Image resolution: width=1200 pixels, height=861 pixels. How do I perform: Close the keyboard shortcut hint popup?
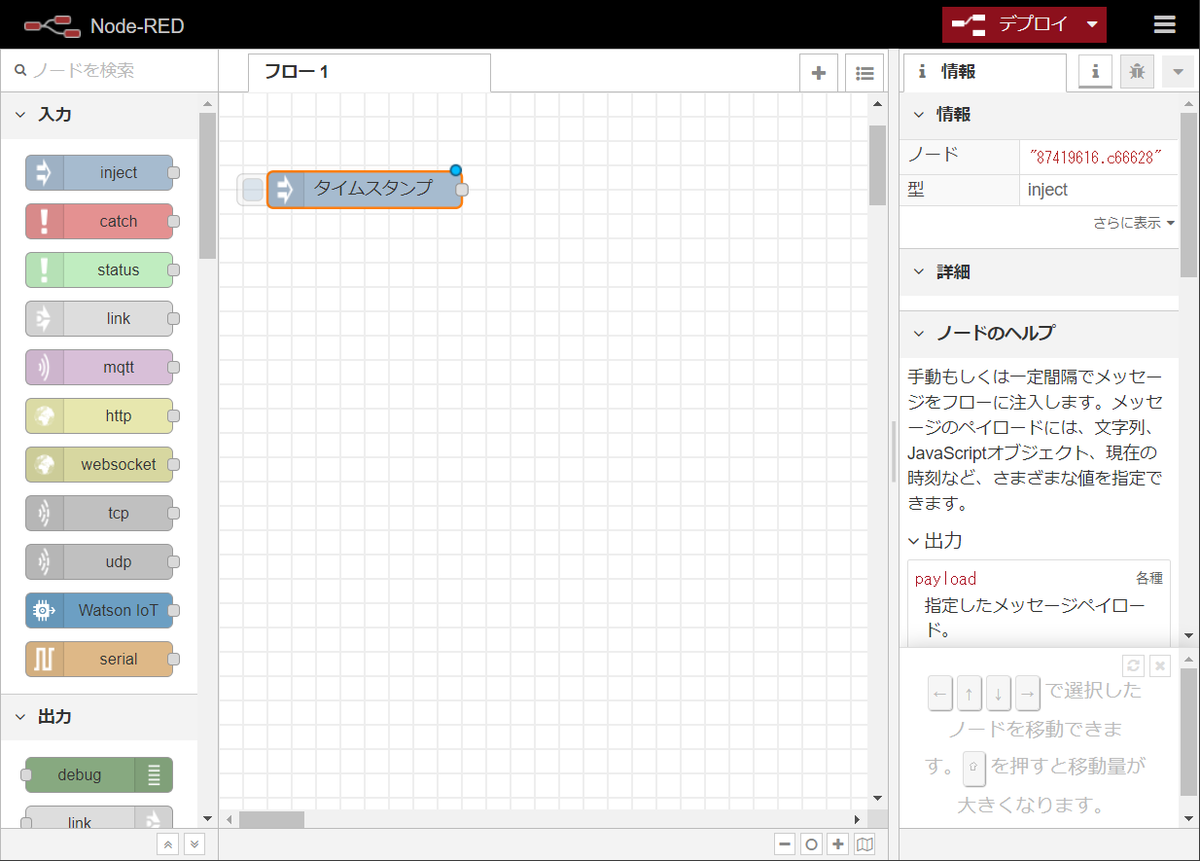(x=1160, y=665)
